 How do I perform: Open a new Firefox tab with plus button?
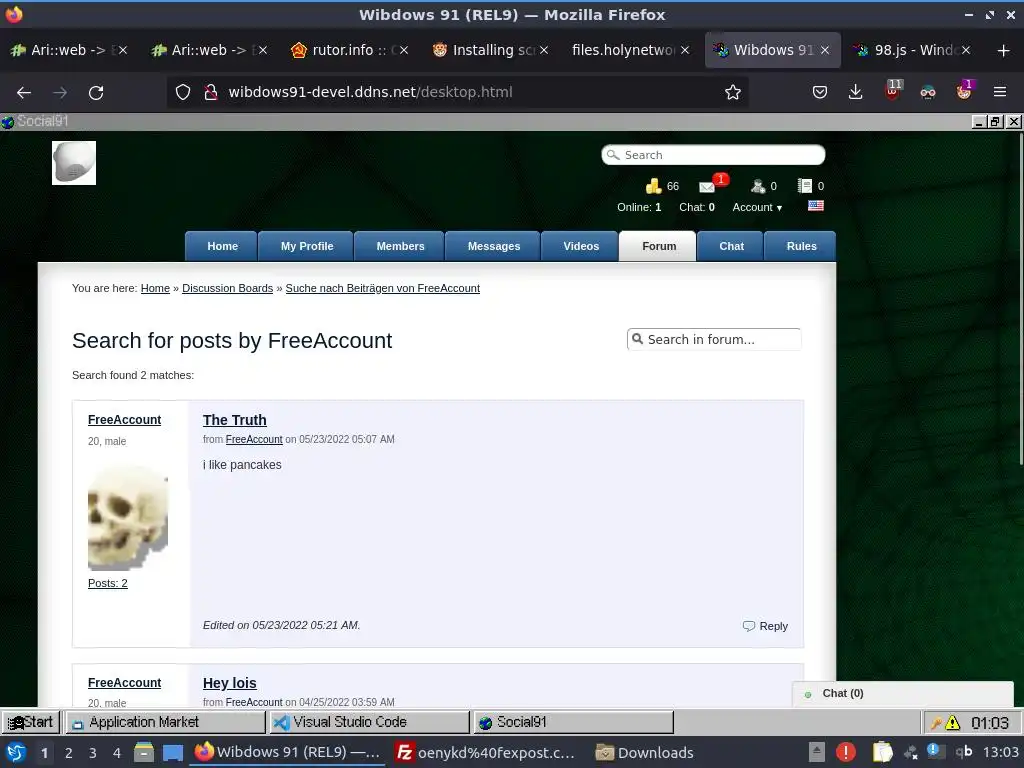1004,50
